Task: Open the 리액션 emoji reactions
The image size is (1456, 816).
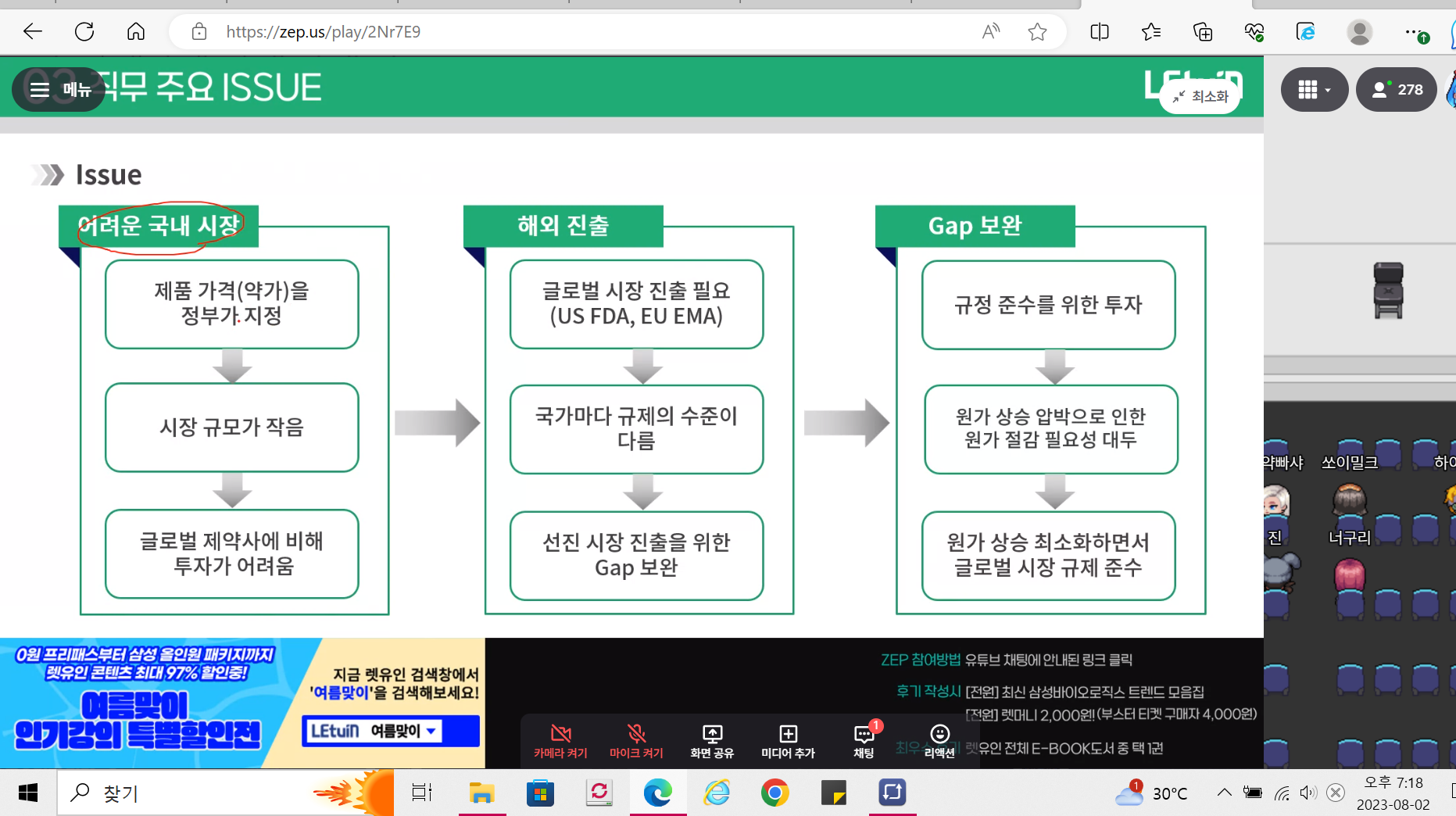Action: pyautogui.click(x=939, y=740)
